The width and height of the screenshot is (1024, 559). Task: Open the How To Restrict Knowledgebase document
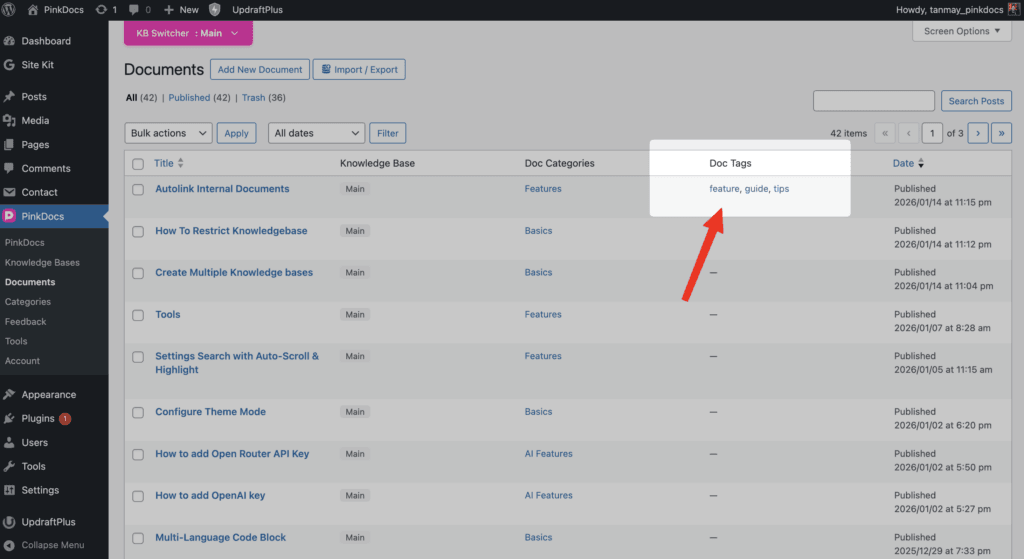231,231
